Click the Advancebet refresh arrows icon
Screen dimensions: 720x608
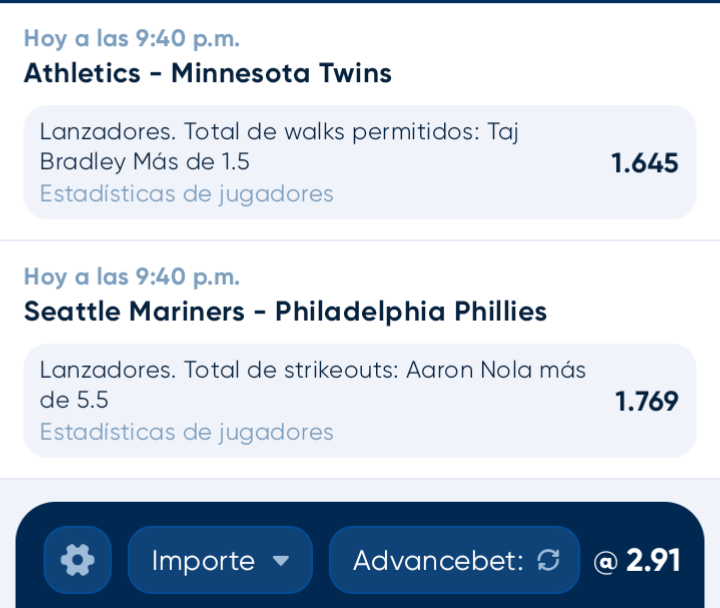[x=548, y=560]
